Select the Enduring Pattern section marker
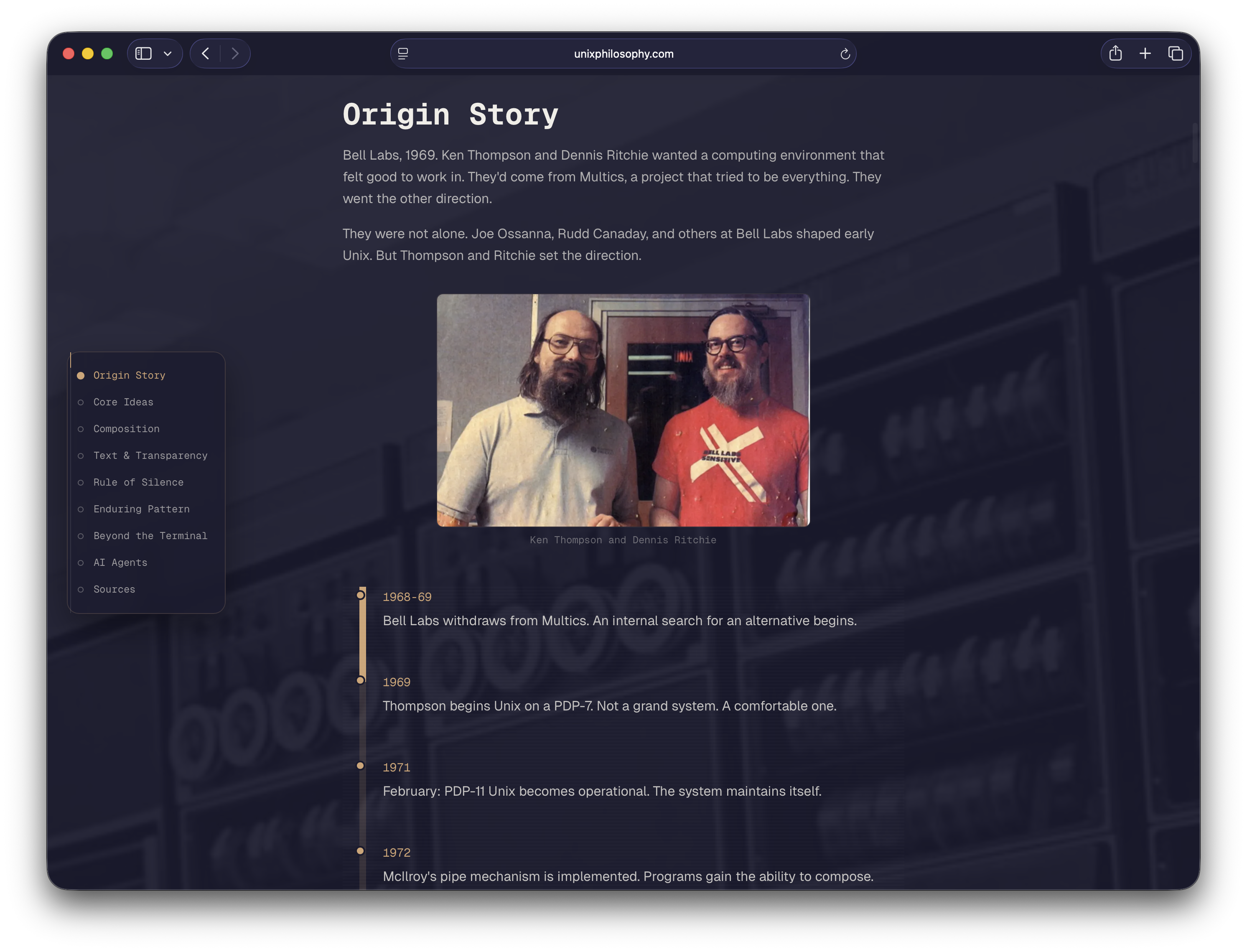Viewport: 1247px width, 952px height. [x=141, y=509]
